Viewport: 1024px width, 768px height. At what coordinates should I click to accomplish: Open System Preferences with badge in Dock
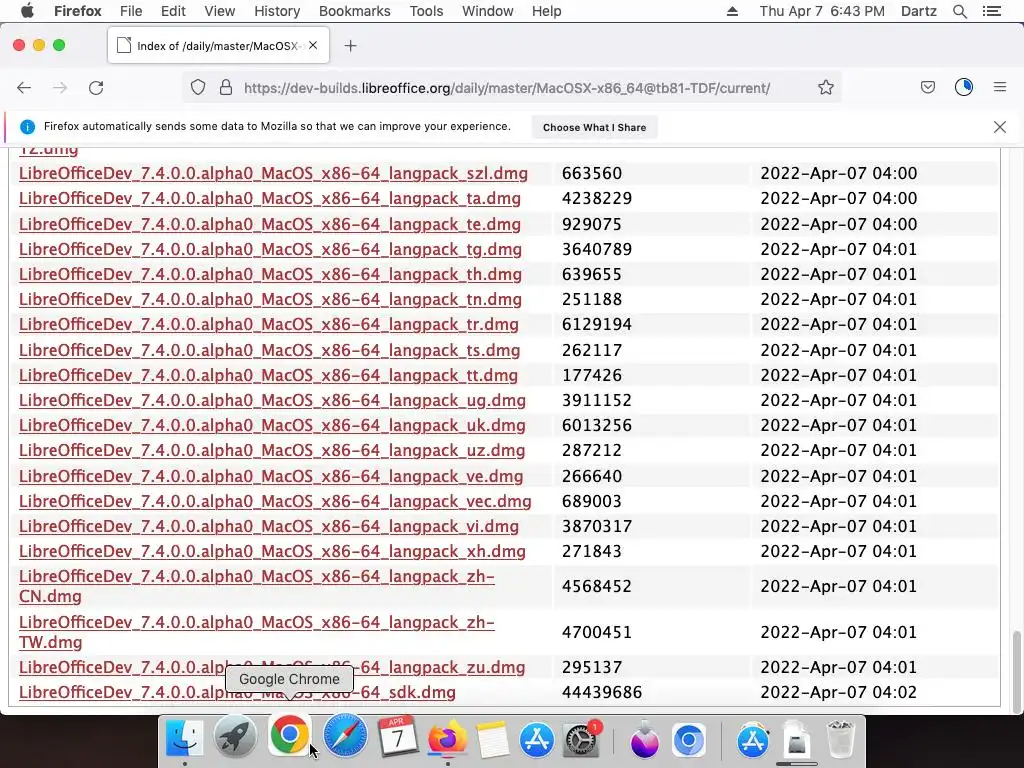coord(581,739)
